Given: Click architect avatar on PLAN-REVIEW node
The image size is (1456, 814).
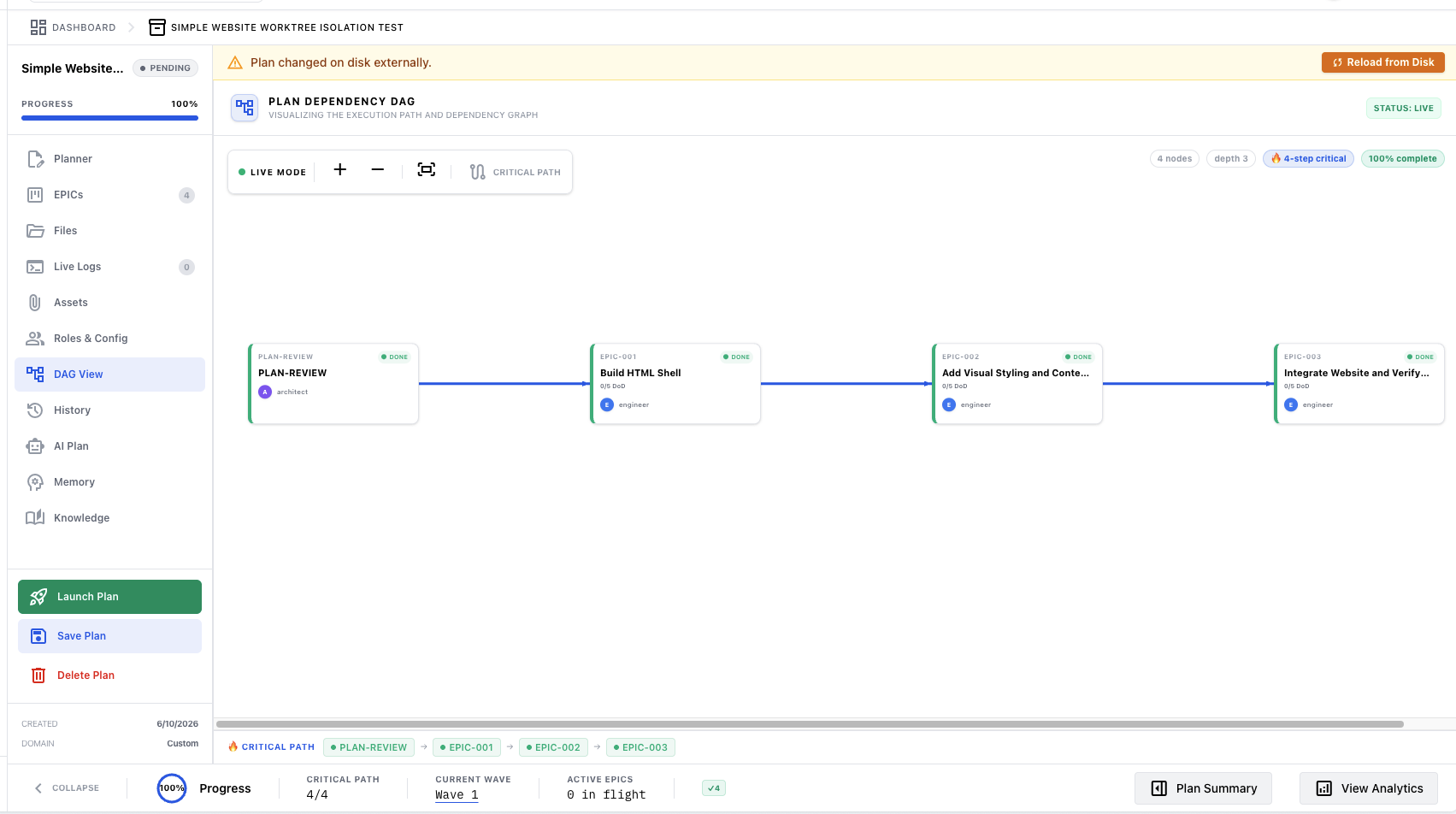Looking at the screenshot, I should (x=265, y=392).
